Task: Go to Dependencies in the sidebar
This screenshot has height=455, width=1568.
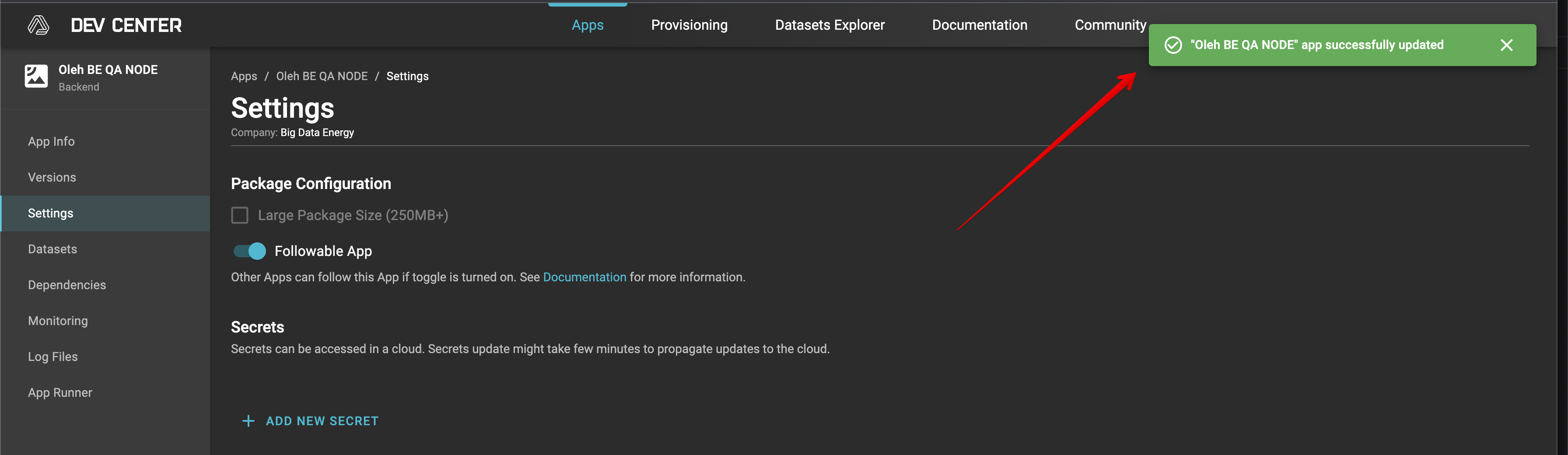Action: pyautogui.click(x=105, y=285)
